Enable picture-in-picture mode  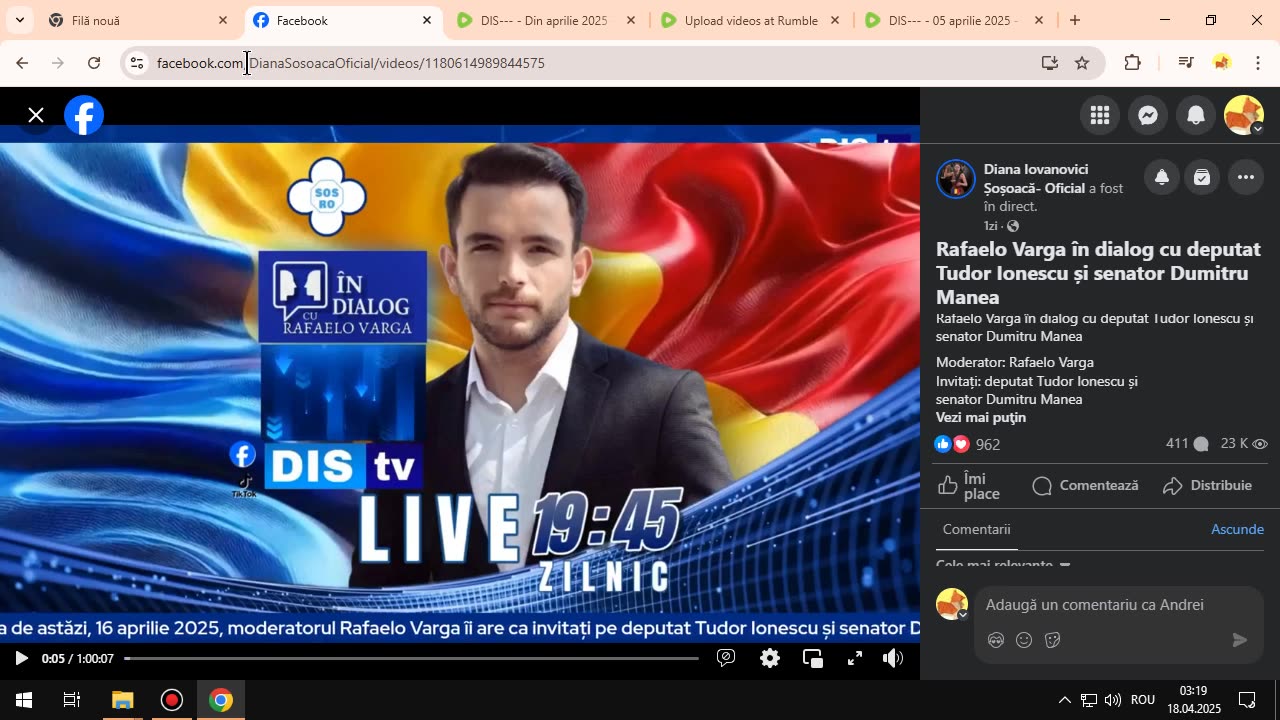pyautogui.click(x=813, y=658)
